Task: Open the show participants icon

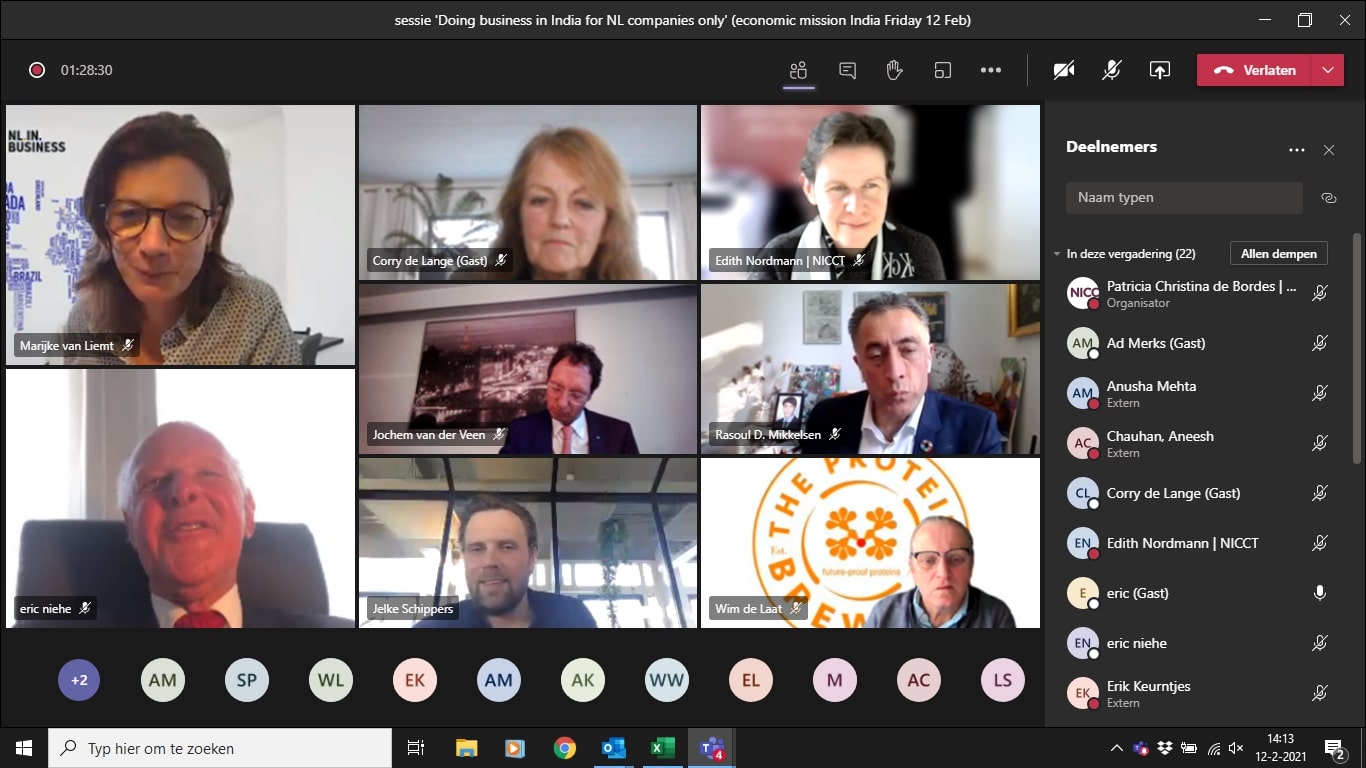Action: pyautogui.click(x=798, y=70)
